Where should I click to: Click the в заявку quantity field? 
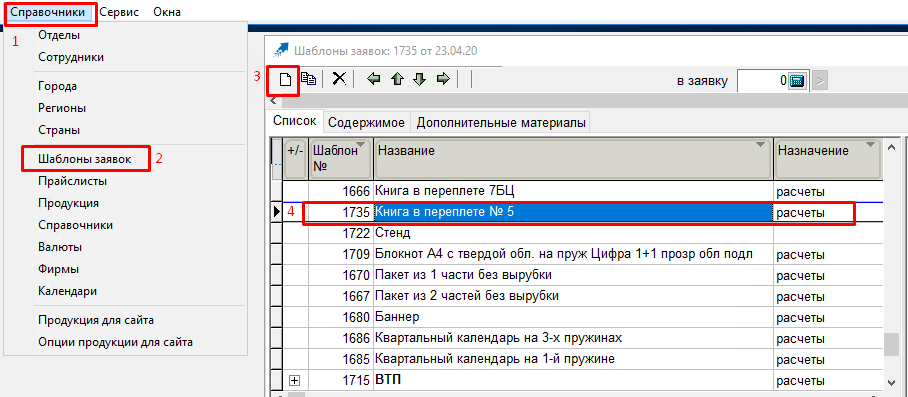(x=763, y=81)
